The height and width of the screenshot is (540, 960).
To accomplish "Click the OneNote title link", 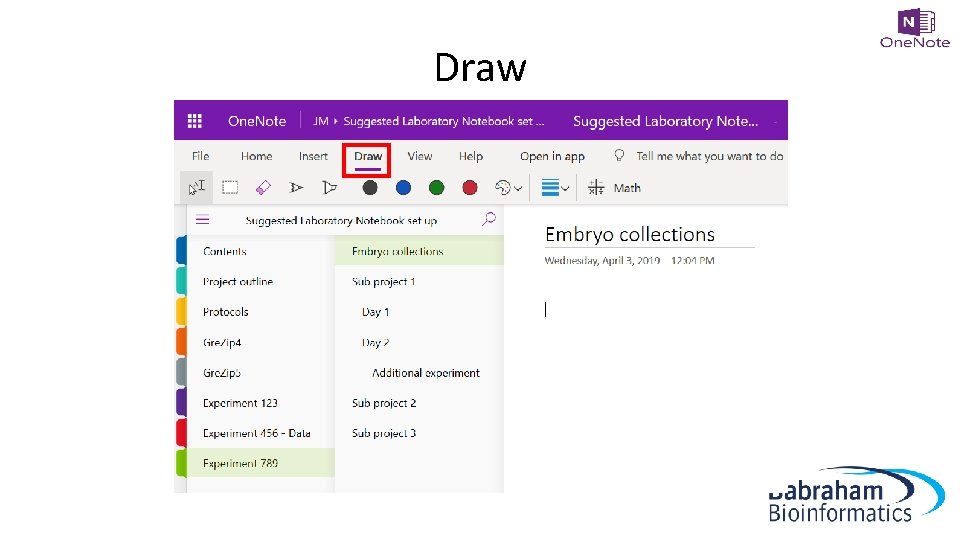I will click(x=257, y=121).
